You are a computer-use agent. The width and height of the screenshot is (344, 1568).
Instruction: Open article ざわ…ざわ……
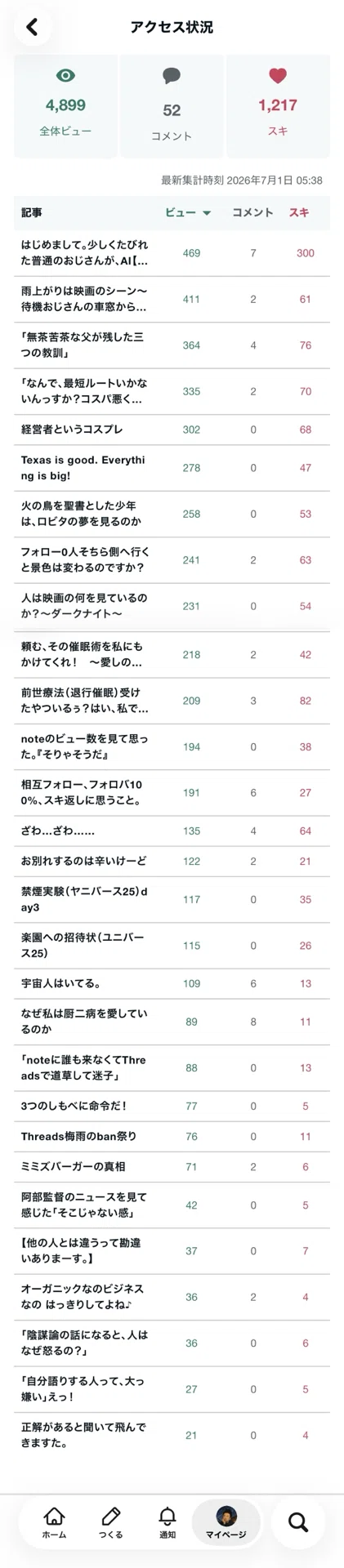pos(172,831)
